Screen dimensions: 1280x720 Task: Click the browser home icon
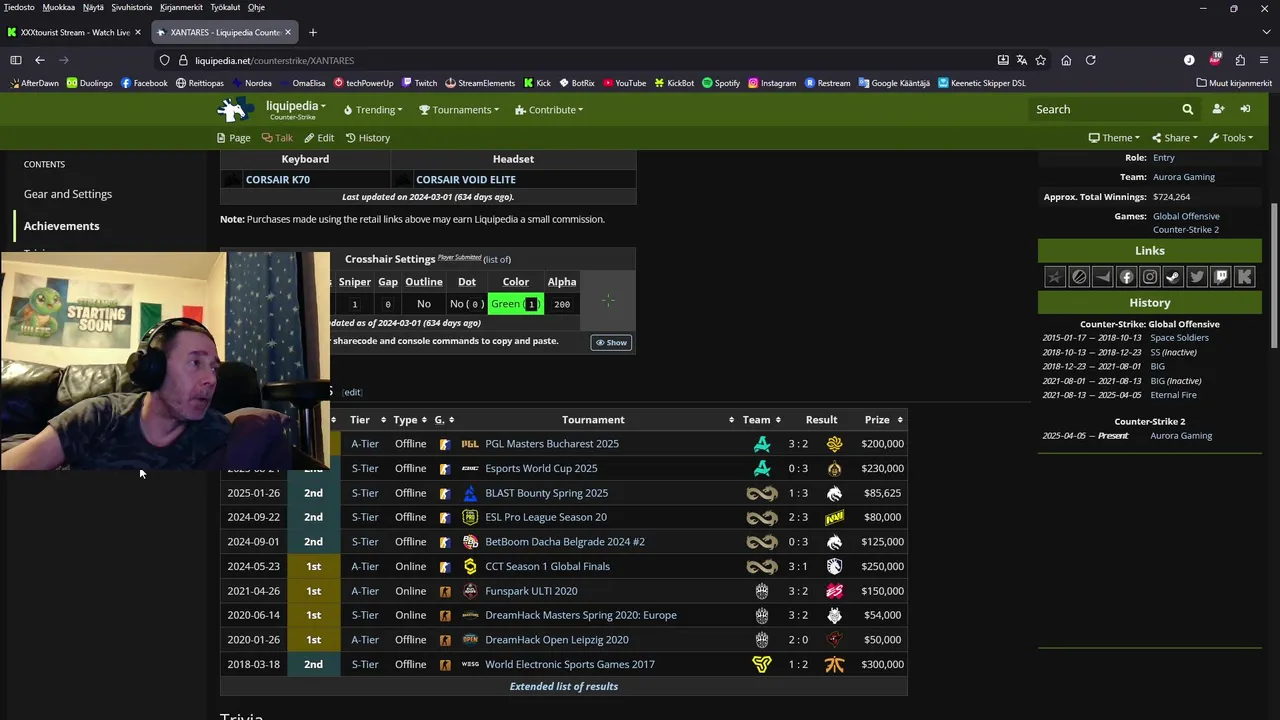pos(1066,60)
